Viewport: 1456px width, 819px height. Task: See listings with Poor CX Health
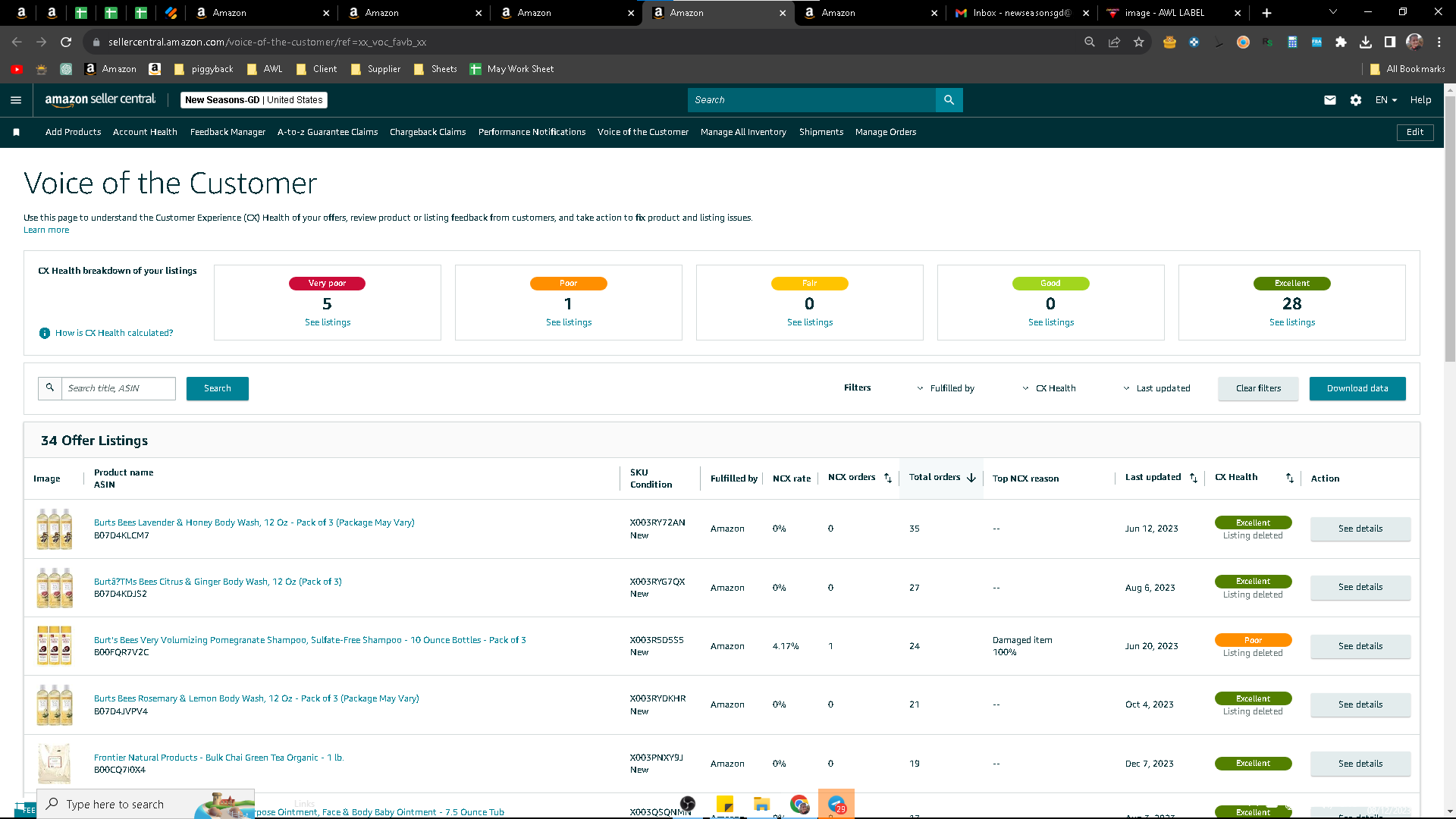coord(569,322)
